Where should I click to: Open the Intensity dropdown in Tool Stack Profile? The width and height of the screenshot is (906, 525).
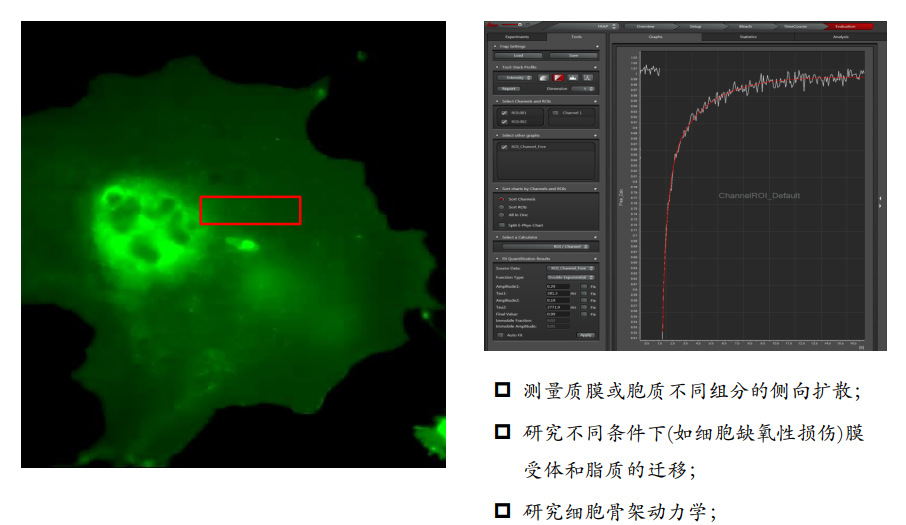coord(515,78)
